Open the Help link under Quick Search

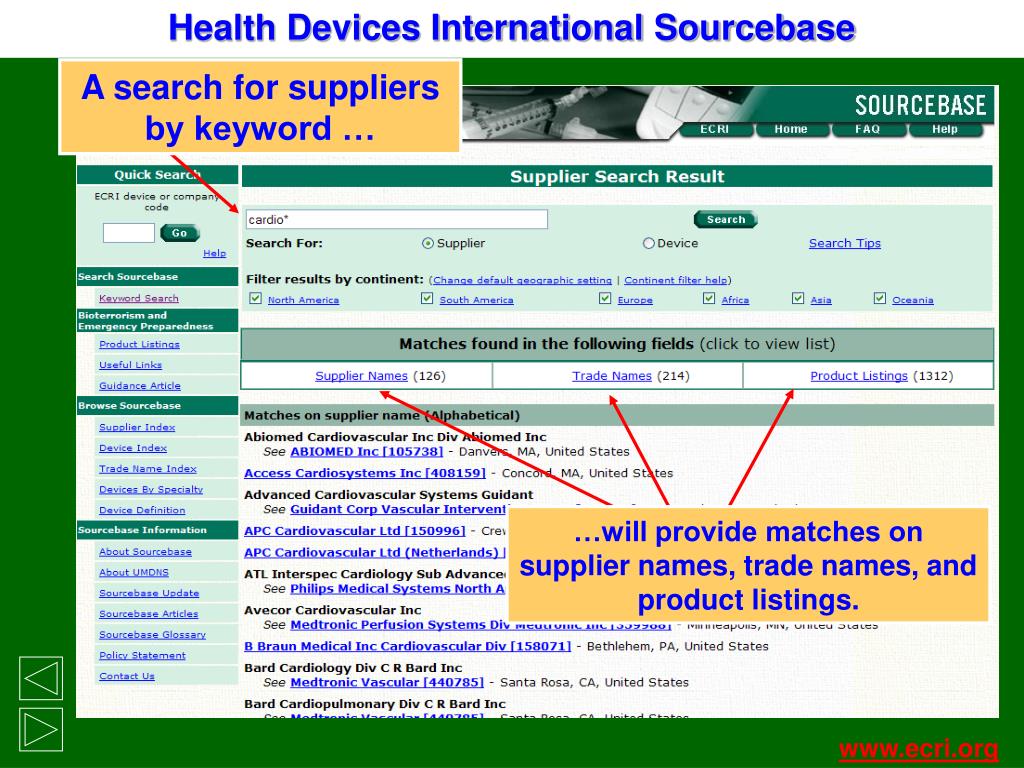pos(214,253)
